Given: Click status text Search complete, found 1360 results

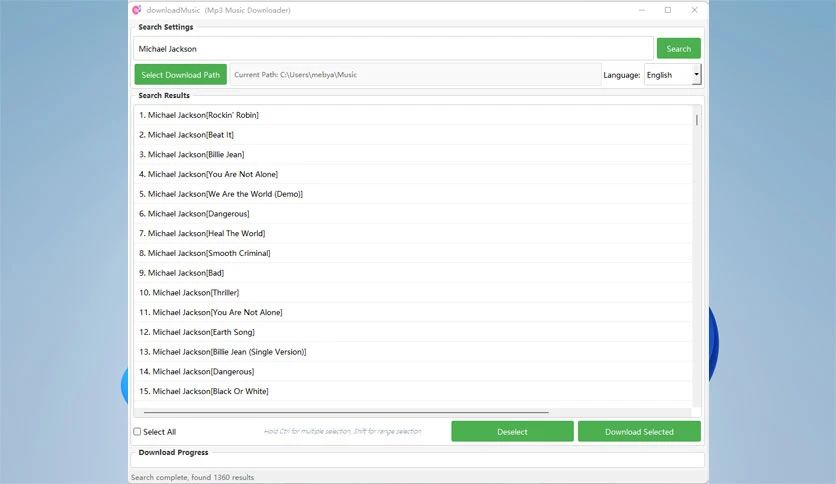Looking at the screenshot, I should click(x=192, y=477).
